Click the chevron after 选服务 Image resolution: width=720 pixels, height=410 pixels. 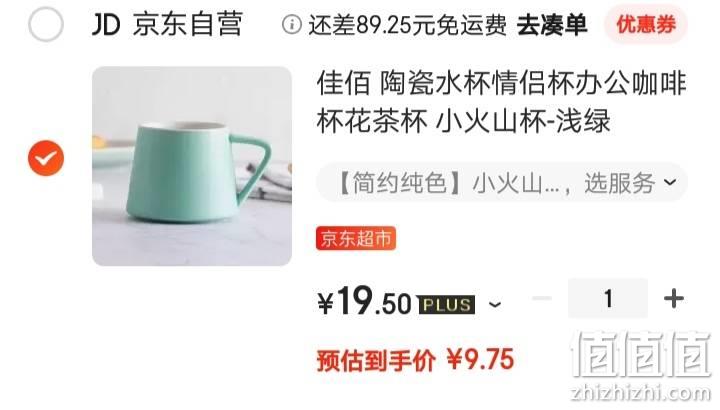670,182
